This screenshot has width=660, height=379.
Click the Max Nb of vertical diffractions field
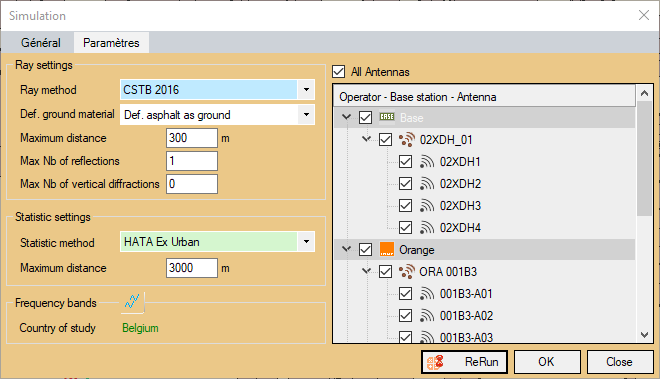point(192,184)
